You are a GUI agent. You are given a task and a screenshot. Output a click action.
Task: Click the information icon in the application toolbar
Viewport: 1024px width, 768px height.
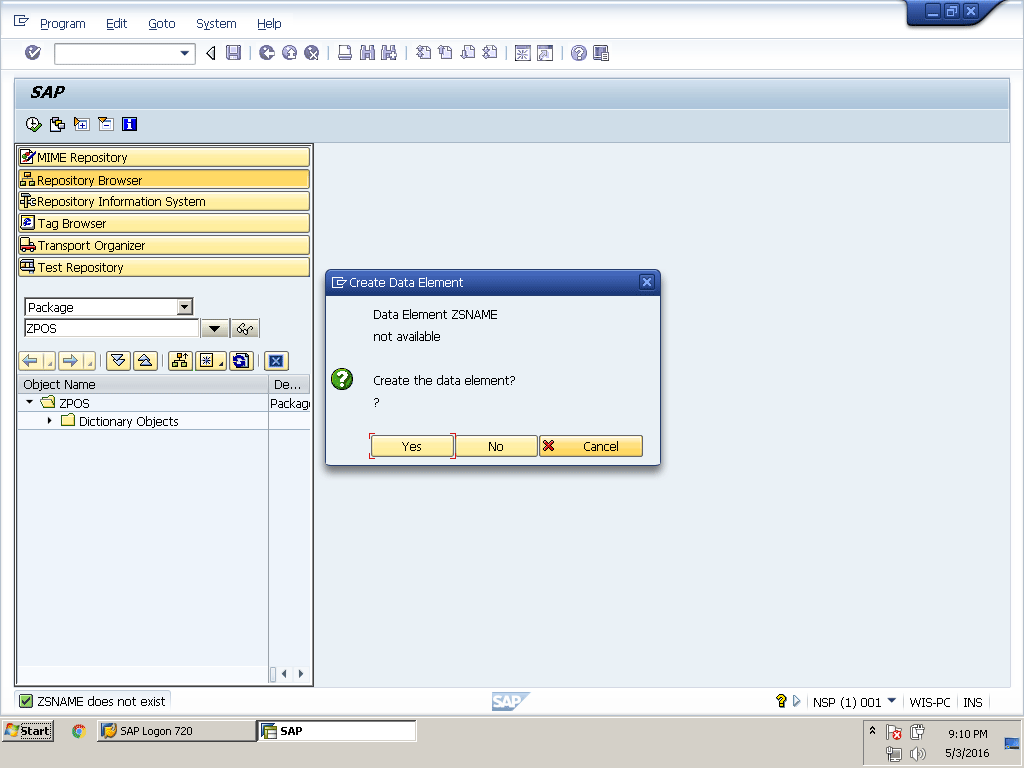129,124
